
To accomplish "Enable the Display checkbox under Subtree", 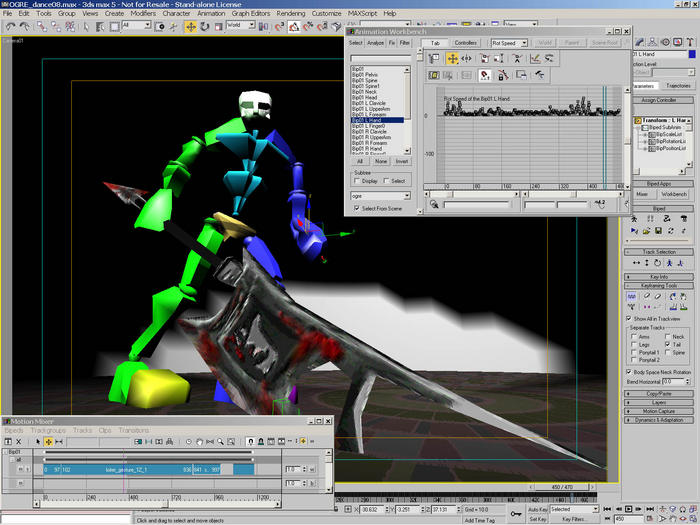I will 356,181.
